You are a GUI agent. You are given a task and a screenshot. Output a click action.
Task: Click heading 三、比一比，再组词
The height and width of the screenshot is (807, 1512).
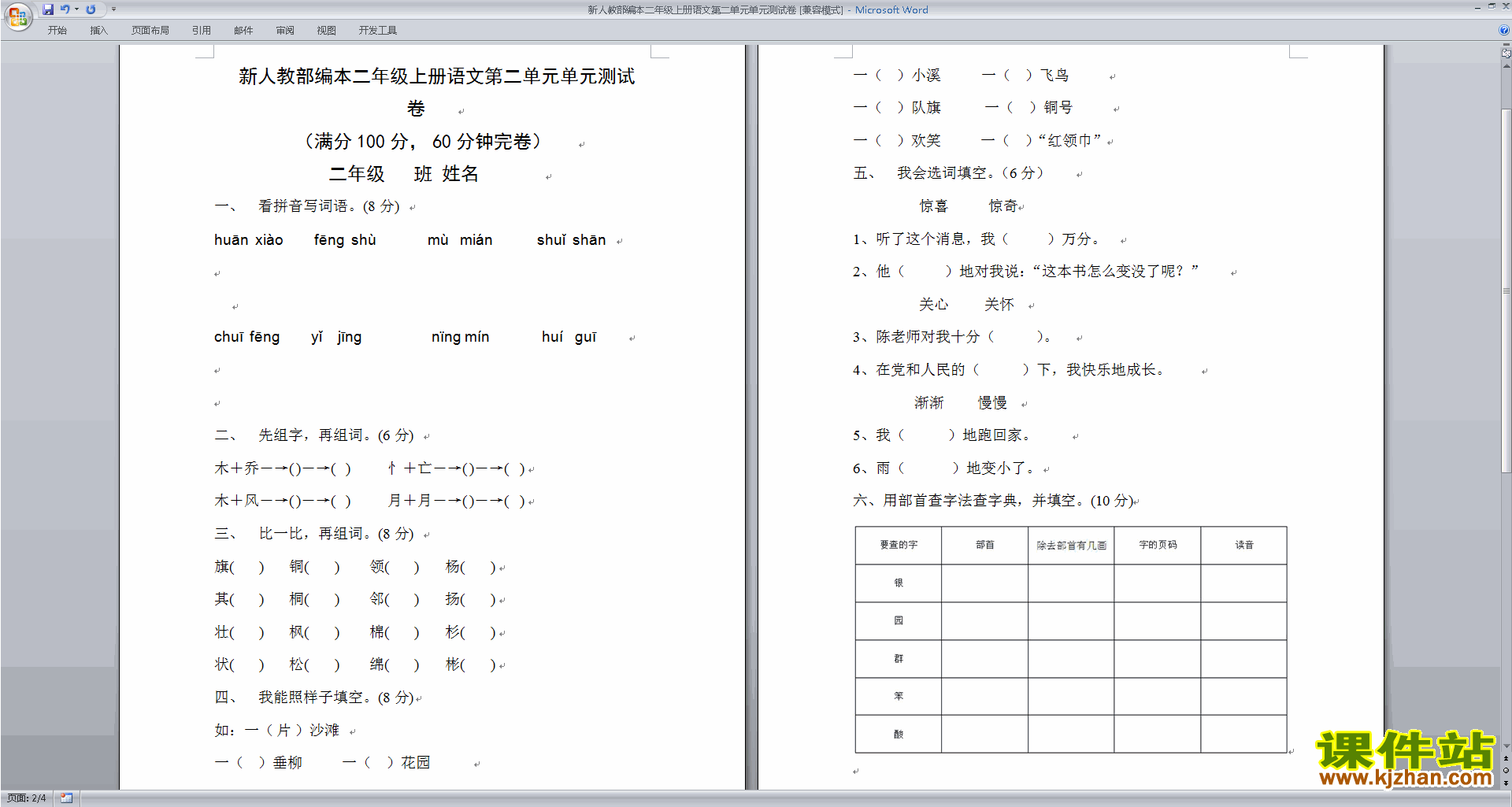point(314,534)
